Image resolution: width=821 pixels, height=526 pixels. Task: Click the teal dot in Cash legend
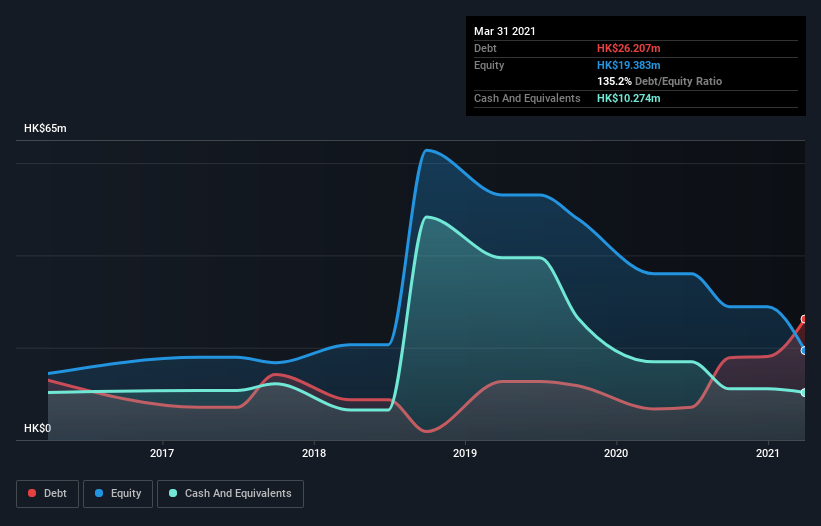[173, 493]
